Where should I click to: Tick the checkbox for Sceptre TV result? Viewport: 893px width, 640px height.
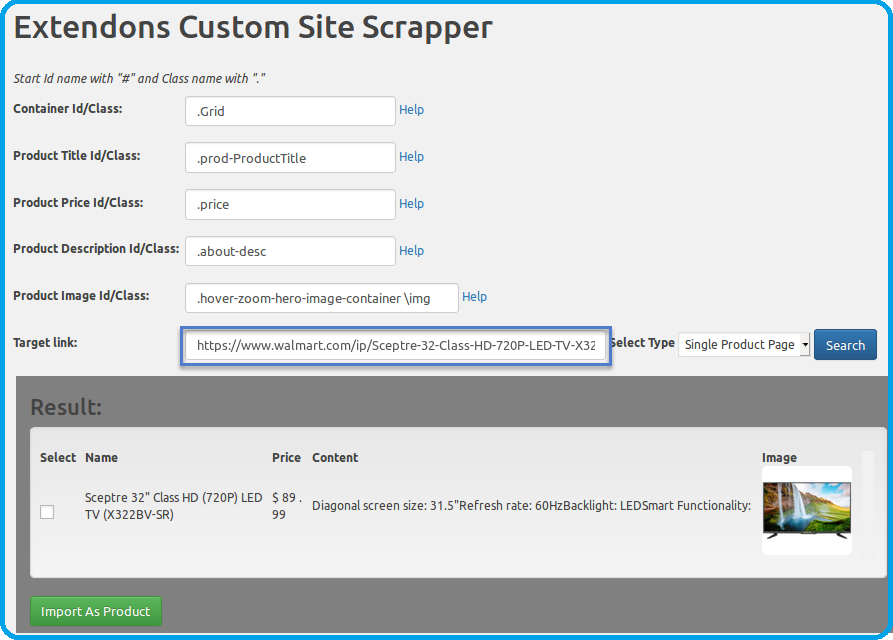pos(47,512)
